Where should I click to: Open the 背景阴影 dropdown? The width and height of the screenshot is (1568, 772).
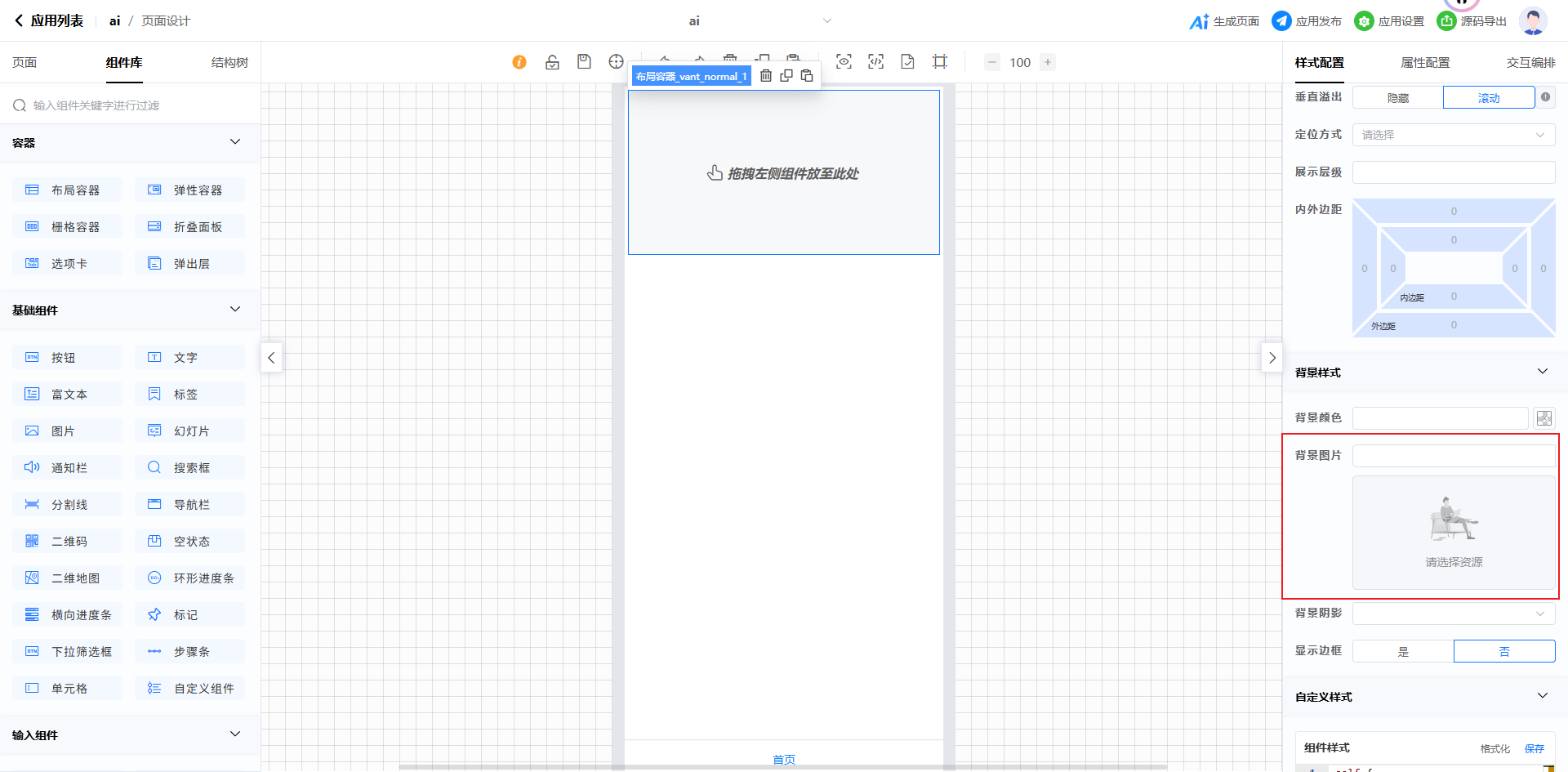(x=1453, y=614)
